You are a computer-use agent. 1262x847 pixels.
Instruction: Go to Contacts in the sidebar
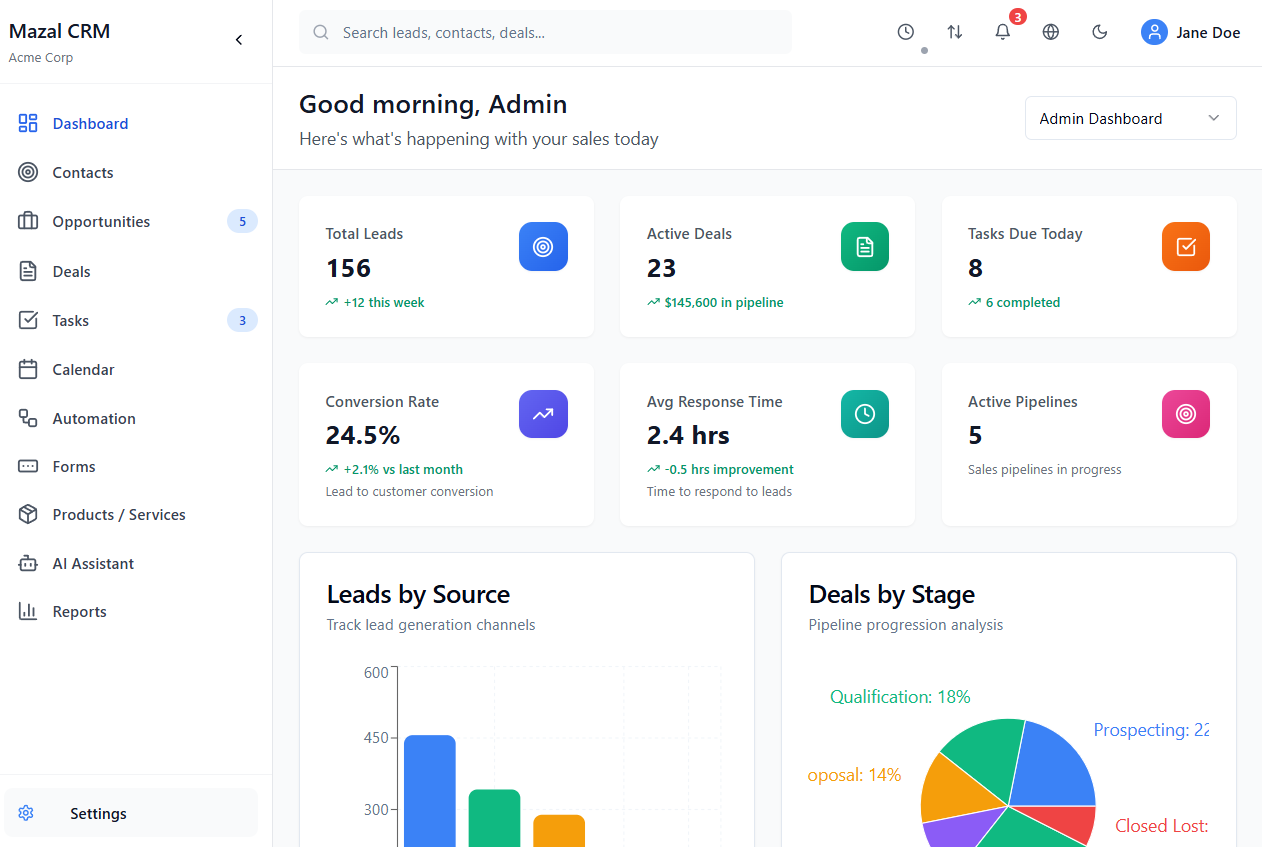pos(83,173)
